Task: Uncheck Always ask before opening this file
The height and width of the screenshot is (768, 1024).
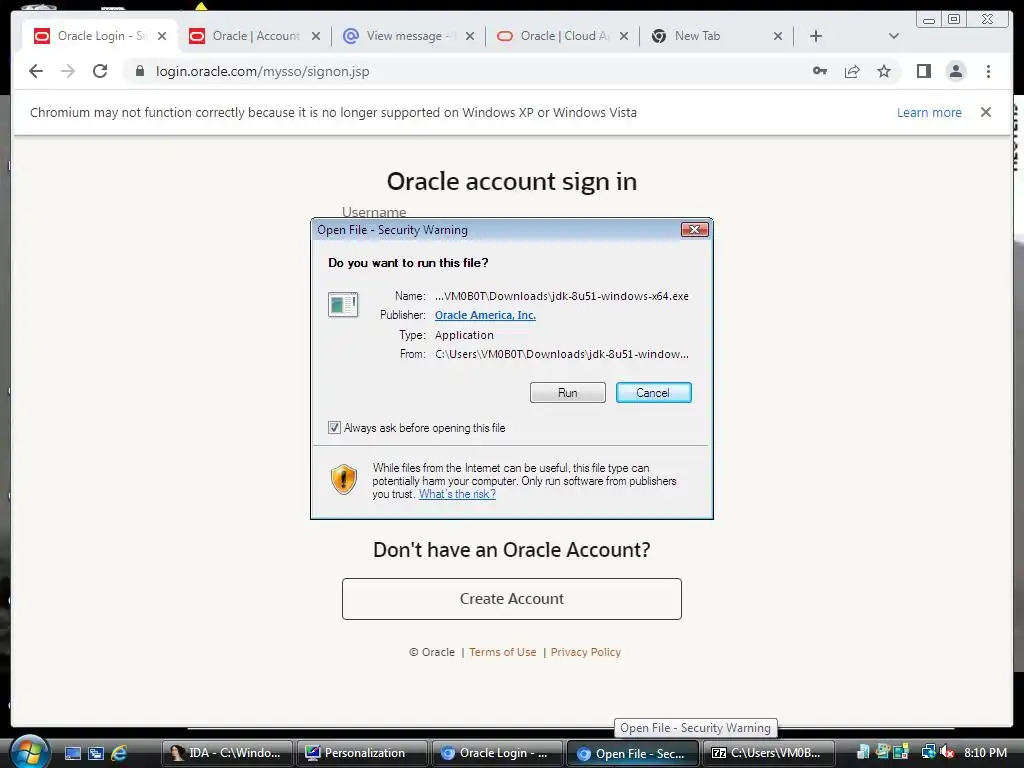Action: [334, 428]
